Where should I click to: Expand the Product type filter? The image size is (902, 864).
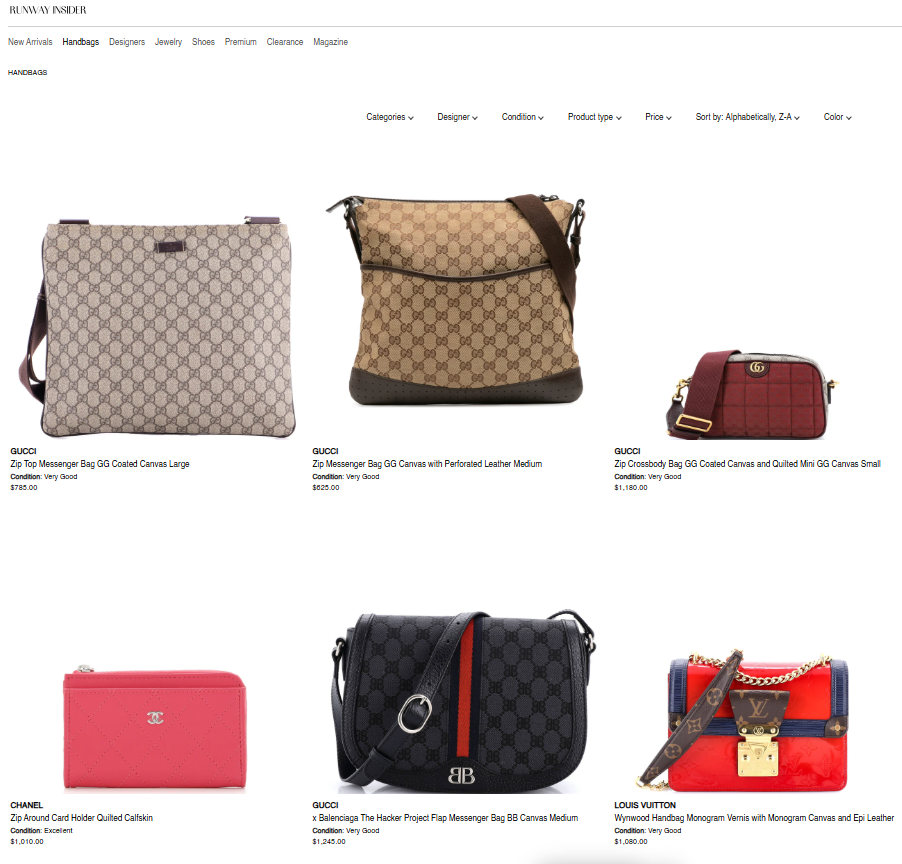click(594, 117)
